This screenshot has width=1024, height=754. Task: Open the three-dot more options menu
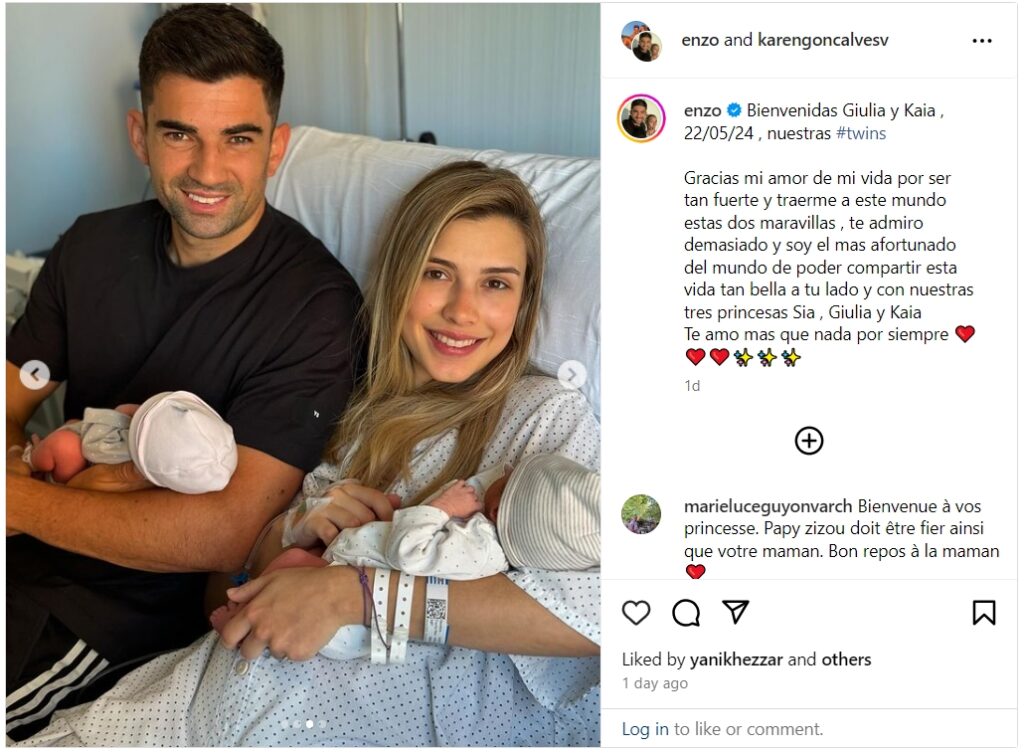[x=982, y=41]
